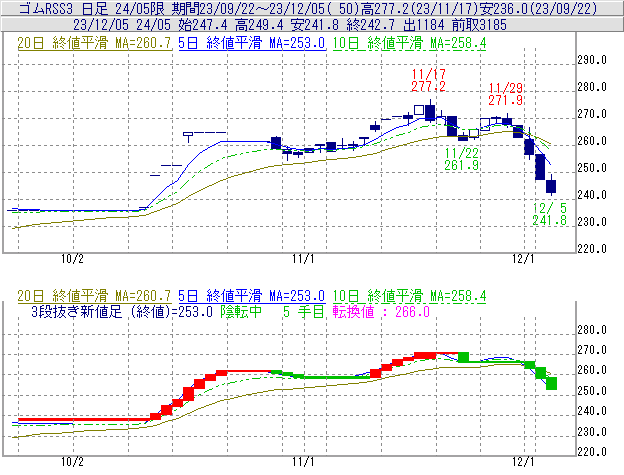Click the upper chart '220.0' price label
This screenshot has width=624, height=475.
pos(592,249)
